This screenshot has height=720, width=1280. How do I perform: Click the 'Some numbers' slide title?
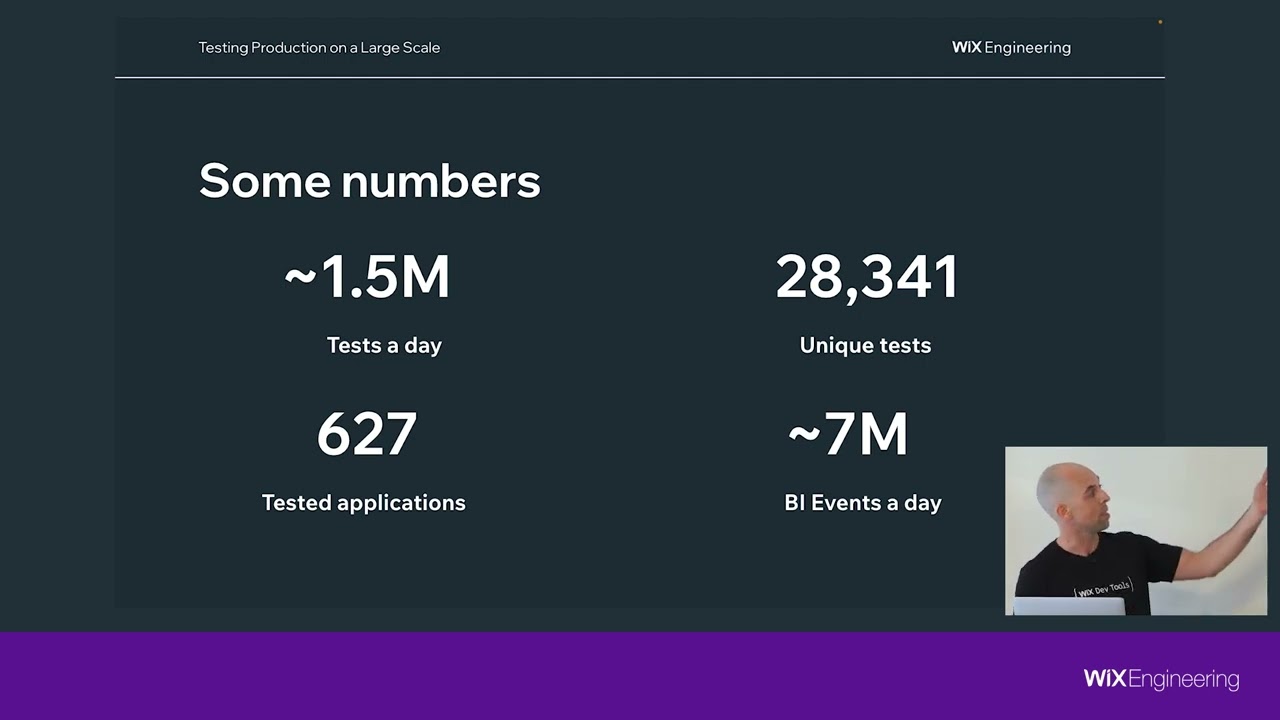(x=370, y=181)
